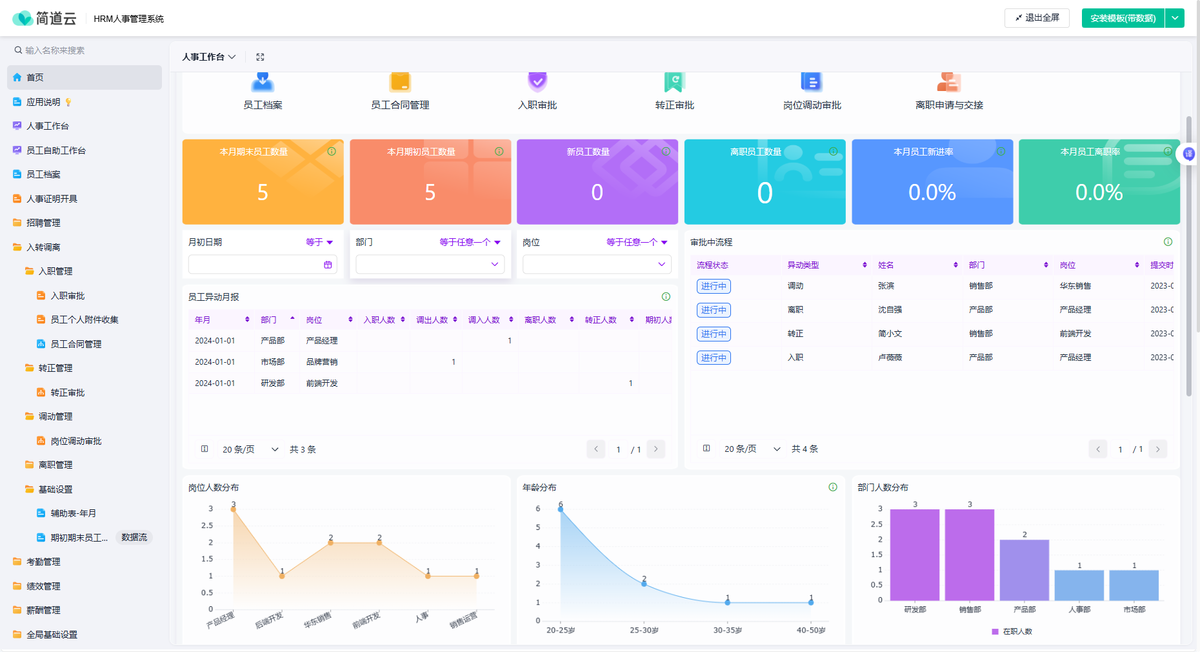
Task: Open the 员工合同管理 shortcut icon
Action: click(x=400, y=81)
